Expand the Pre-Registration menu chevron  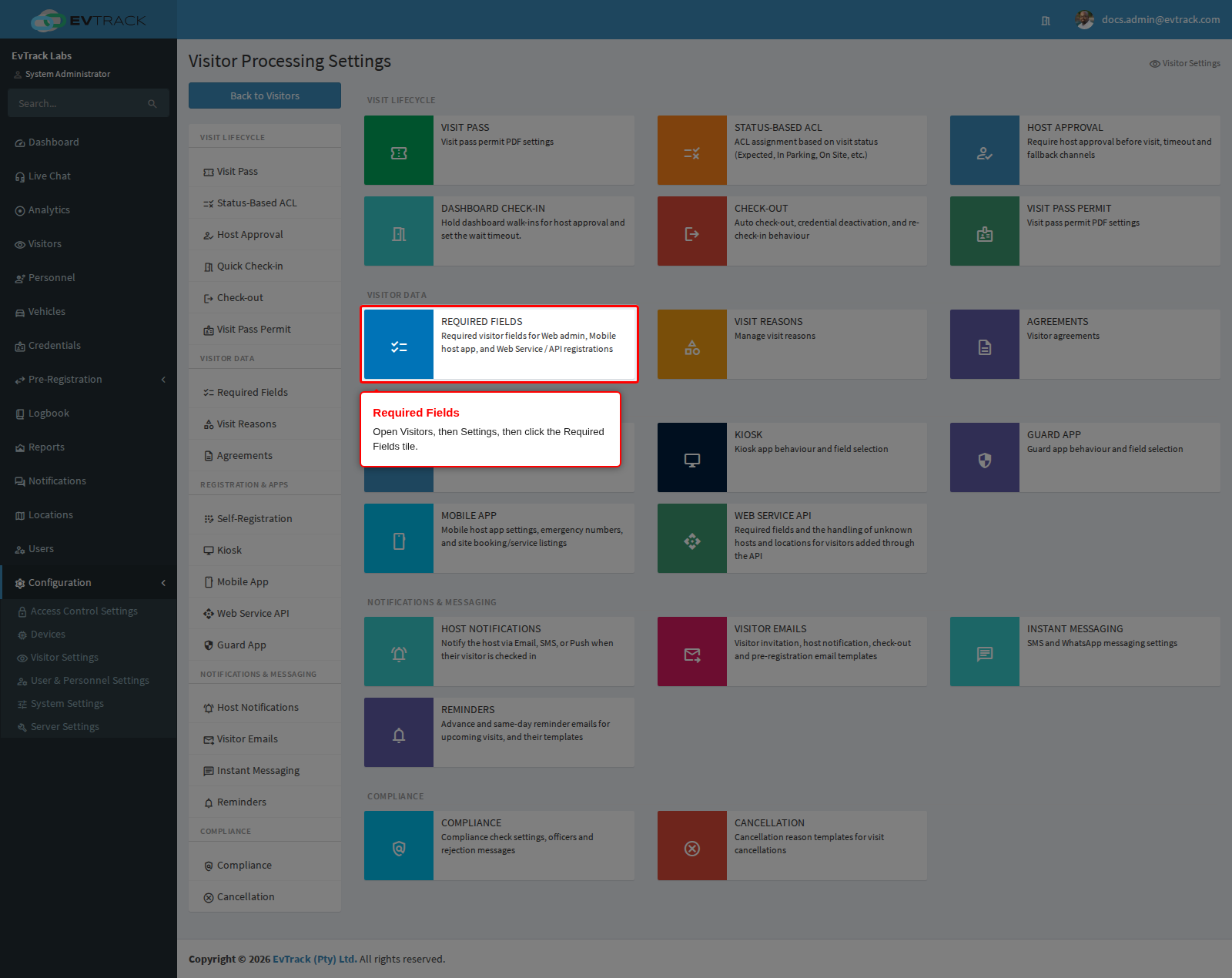pyautogui.click(x=163, y=380)
